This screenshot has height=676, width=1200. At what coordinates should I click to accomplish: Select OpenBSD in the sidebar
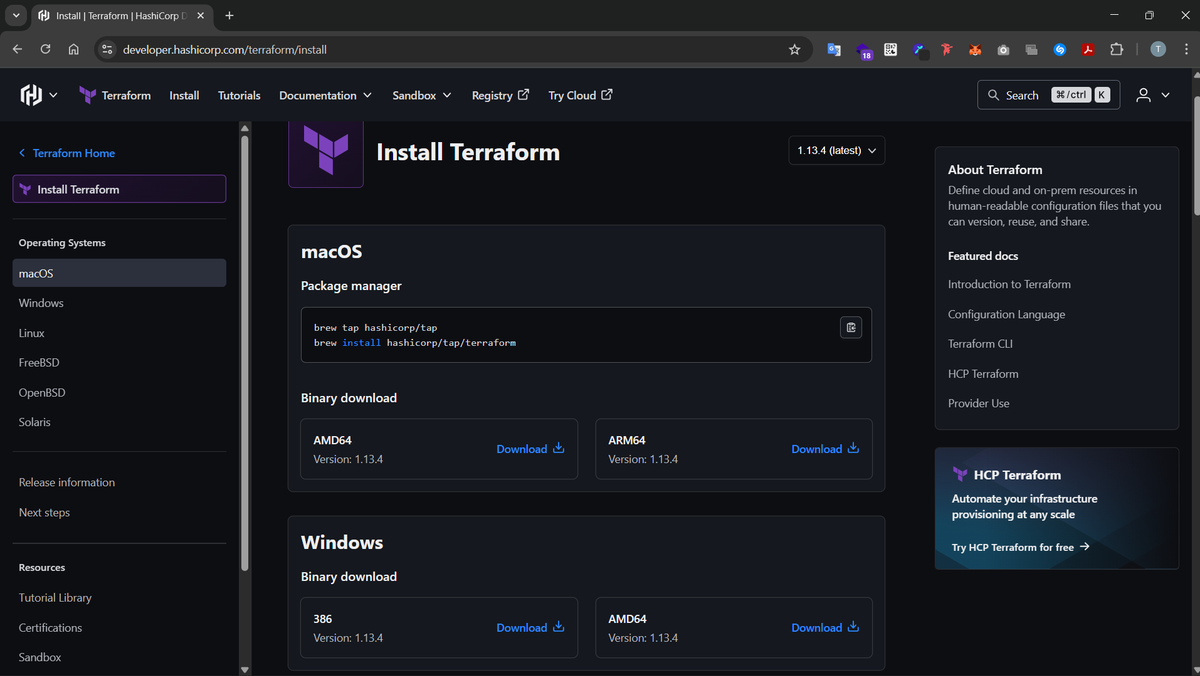click(42, 392)
